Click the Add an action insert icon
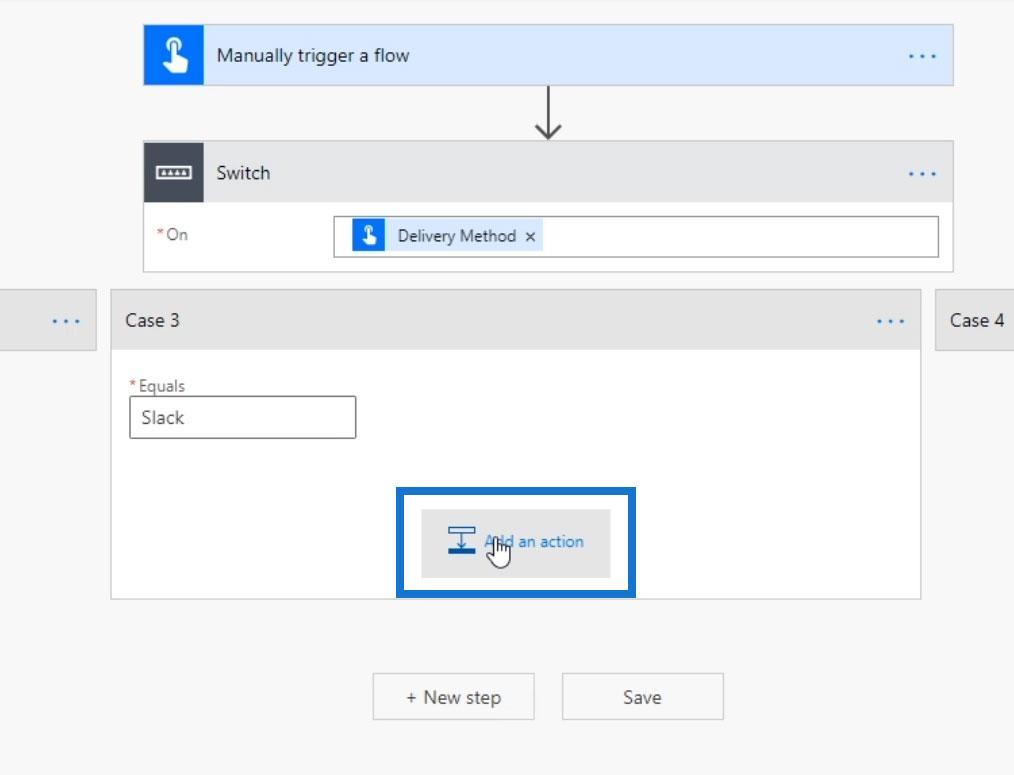 point(461,541)
